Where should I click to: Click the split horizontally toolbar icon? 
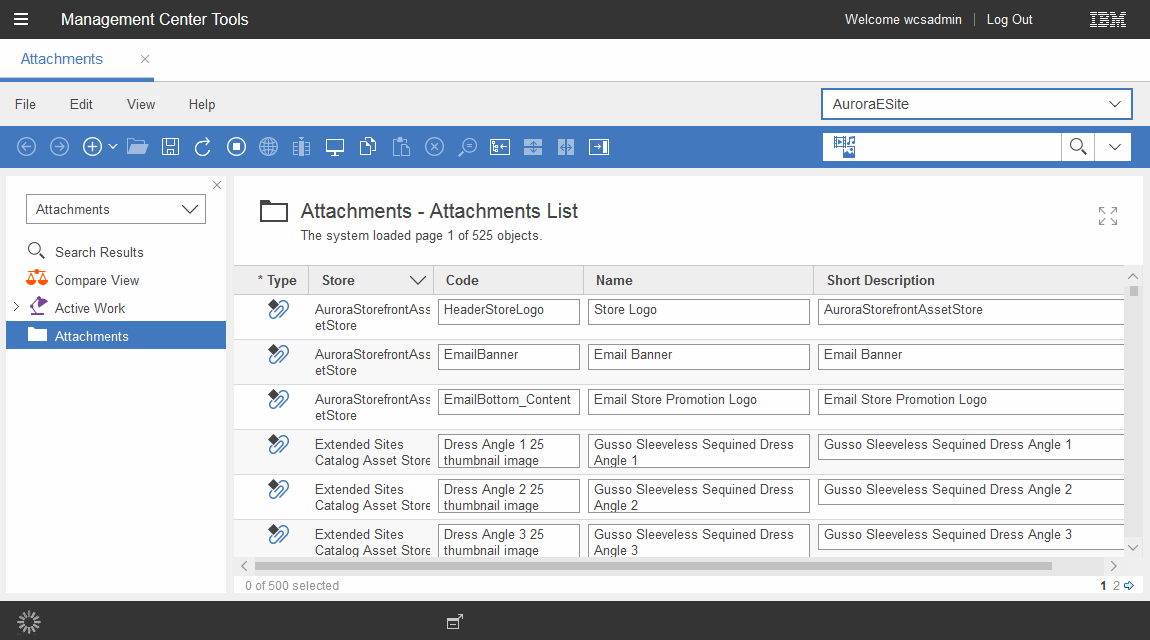coord(566,147)
